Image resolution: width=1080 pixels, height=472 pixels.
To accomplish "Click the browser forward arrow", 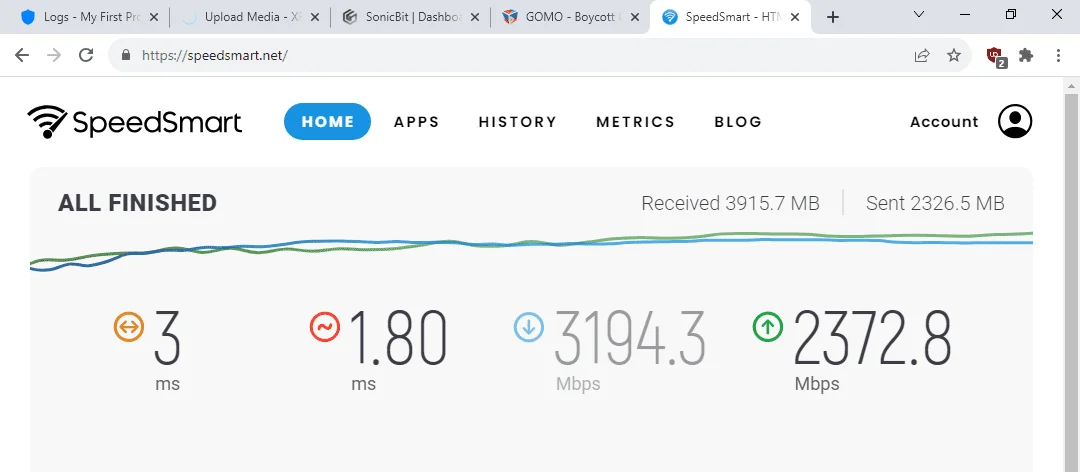I will [x=54, y=55].
